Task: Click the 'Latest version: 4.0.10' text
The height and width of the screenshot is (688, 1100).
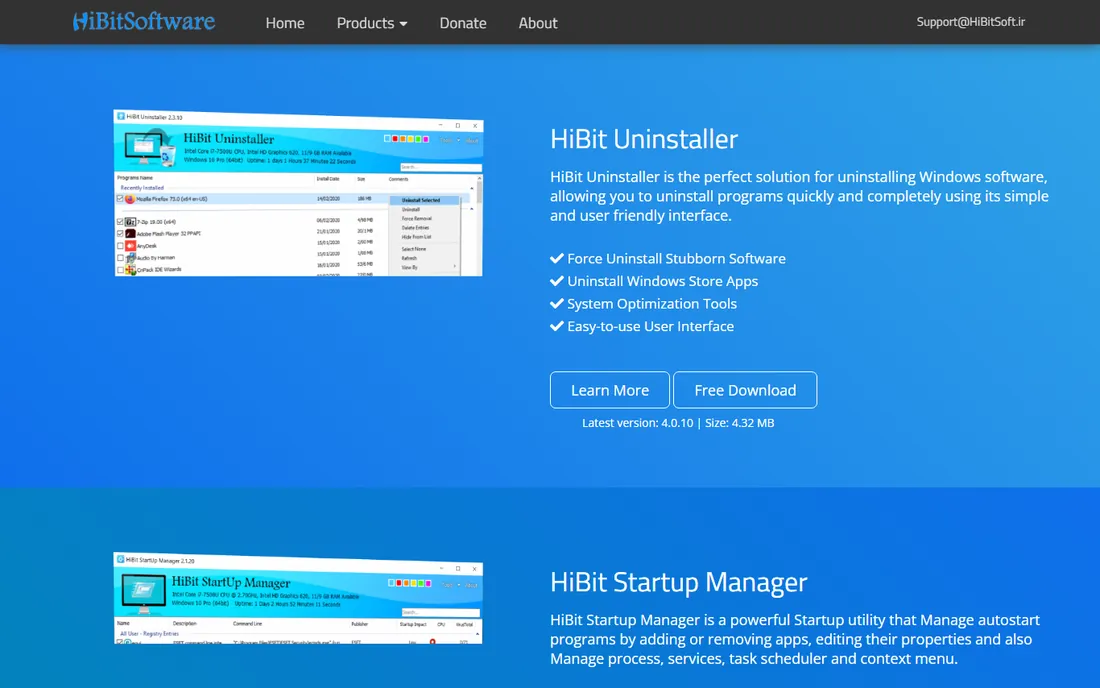Action: pos(638,423)
